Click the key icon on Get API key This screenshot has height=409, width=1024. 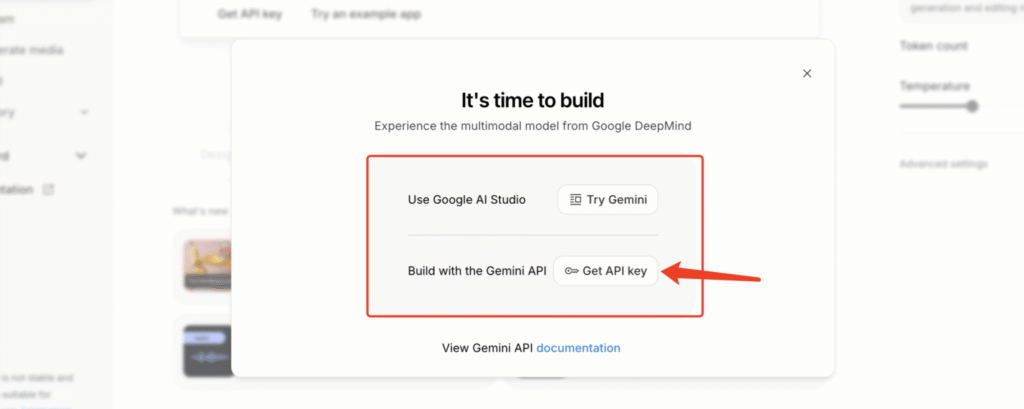tap(571, 271)
